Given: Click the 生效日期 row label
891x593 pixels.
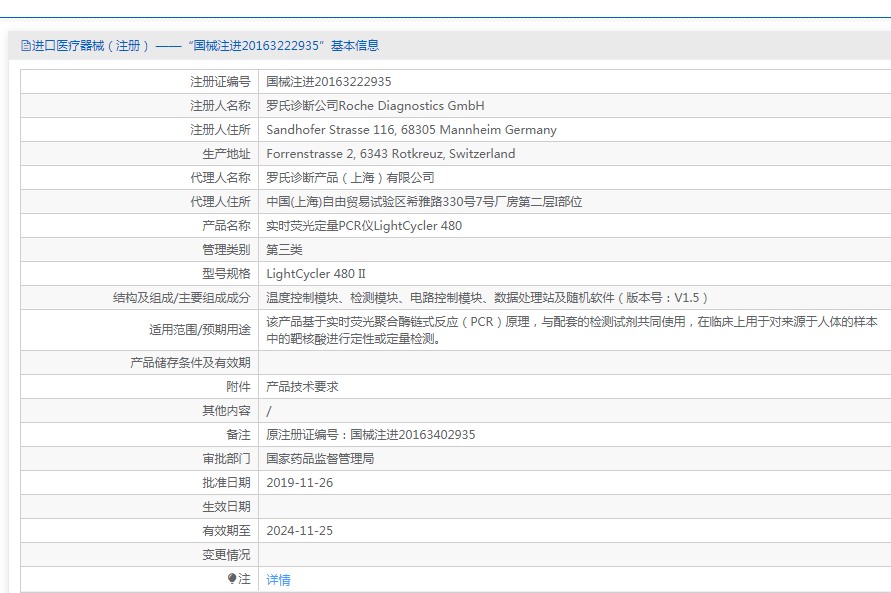Looking at the screenshot, I should pyautogui.click(x=226, y=507).
